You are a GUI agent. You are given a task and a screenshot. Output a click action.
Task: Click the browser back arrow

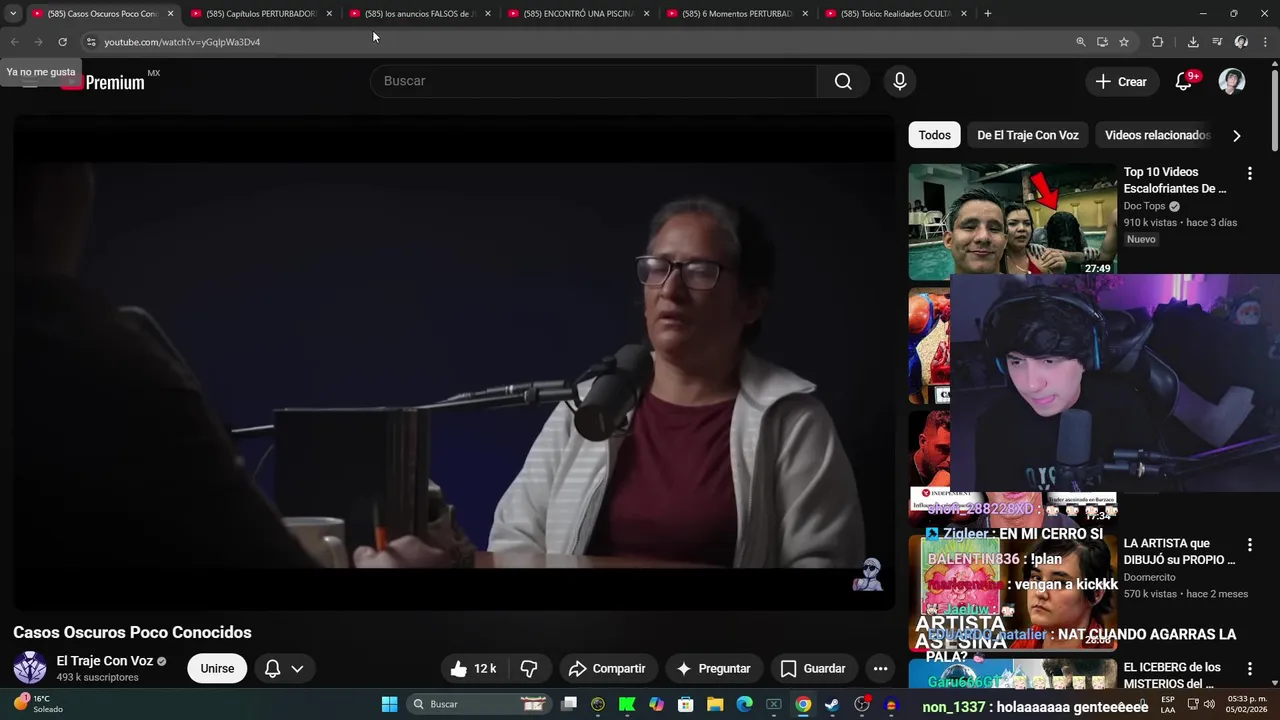point(14,42)
